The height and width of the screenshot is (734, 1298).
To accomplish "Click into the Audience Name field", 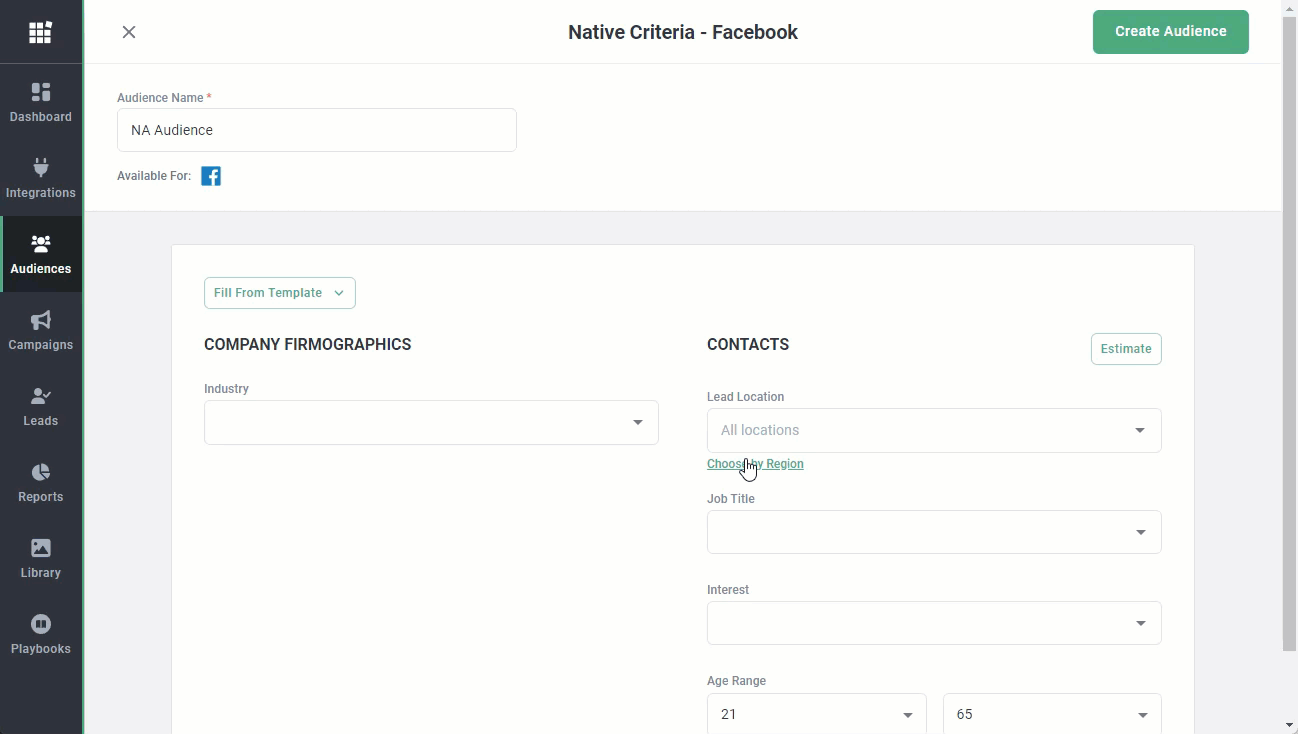I will (316, 130).
